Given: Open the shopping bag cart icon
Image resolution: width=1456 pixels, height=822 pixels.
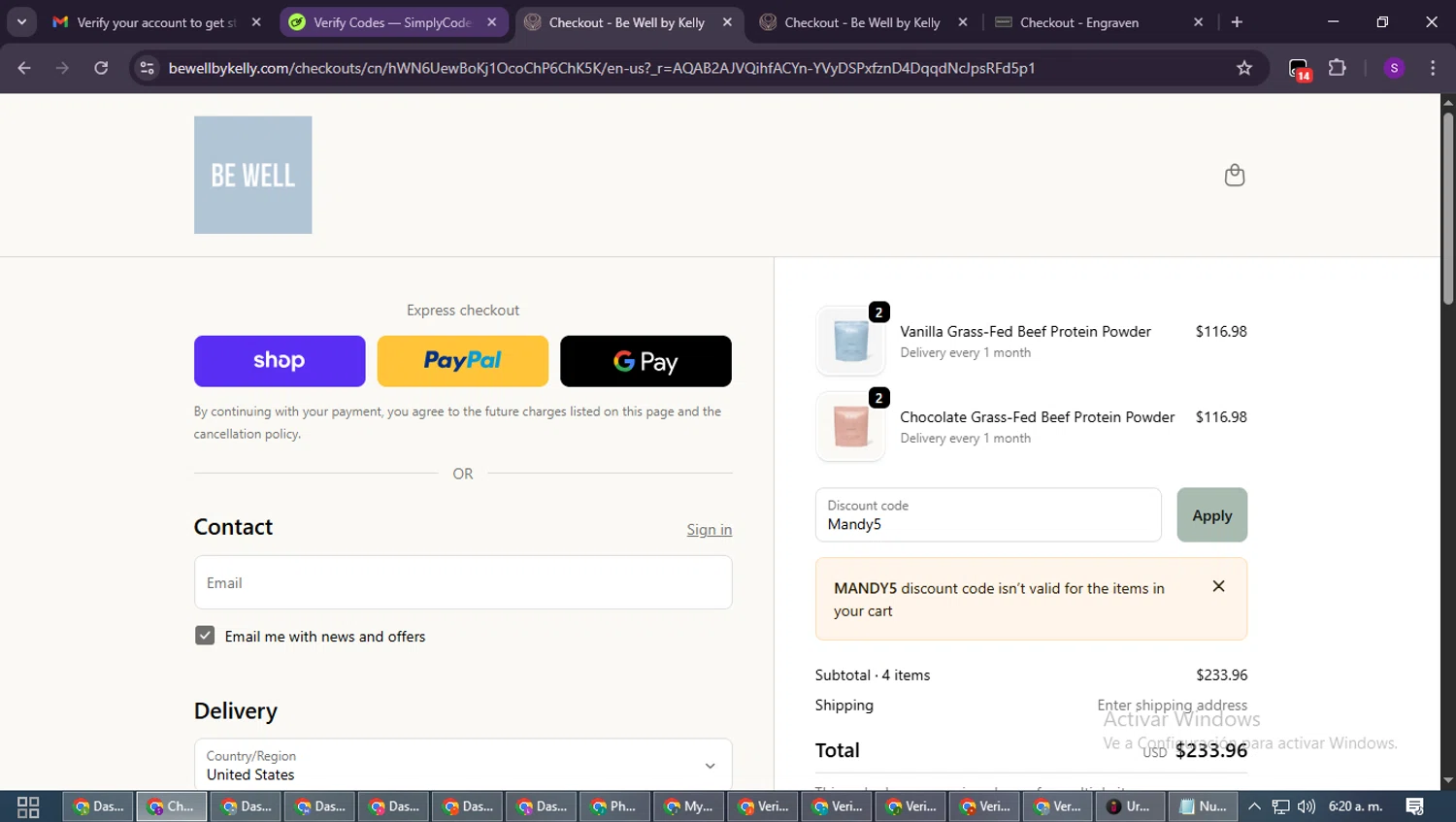Looking at the screenshot, I should pyautogui.click(x=1235, y=175).
